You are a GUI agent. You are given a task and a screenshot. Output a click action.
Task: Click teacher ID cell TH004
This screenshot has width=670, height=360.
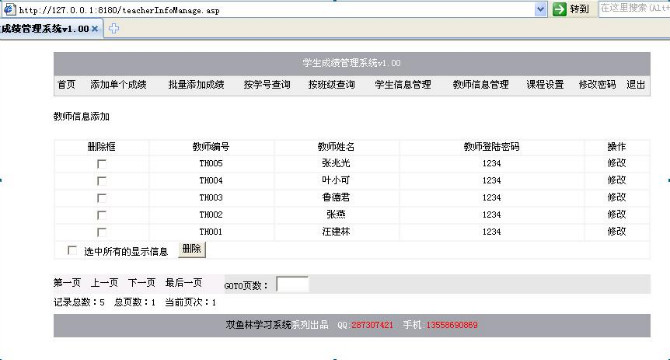click(x=211, y=181)
